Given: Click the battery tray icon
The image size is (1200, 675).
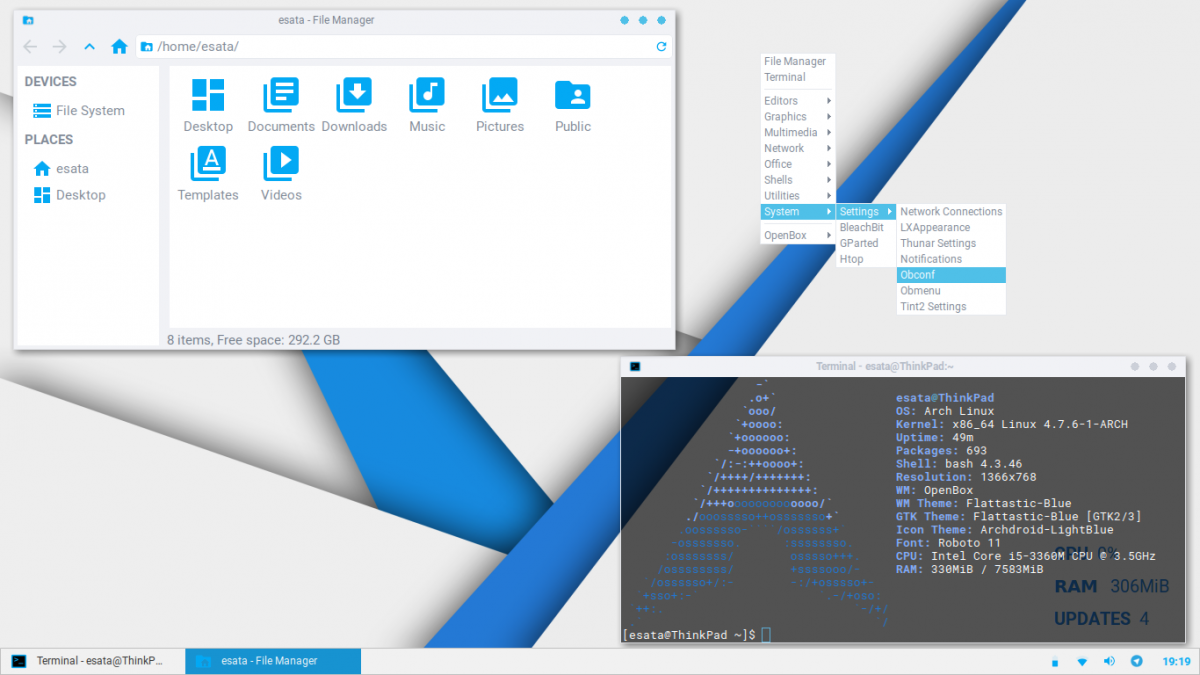Looking at the screenshot, I should (1054, 662).
